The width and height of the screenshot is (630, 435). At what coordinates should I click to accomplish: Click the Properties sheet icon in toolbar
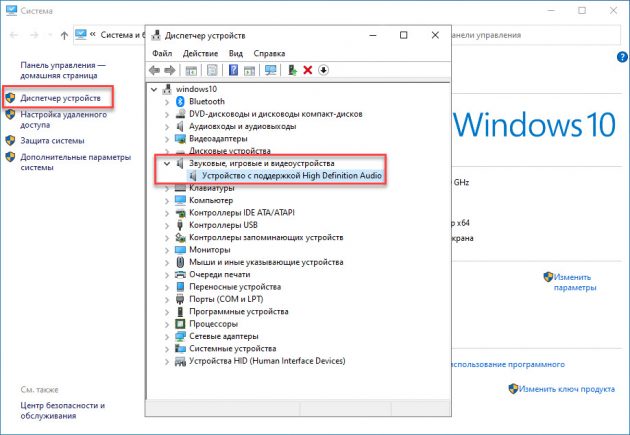coord(212,70)
